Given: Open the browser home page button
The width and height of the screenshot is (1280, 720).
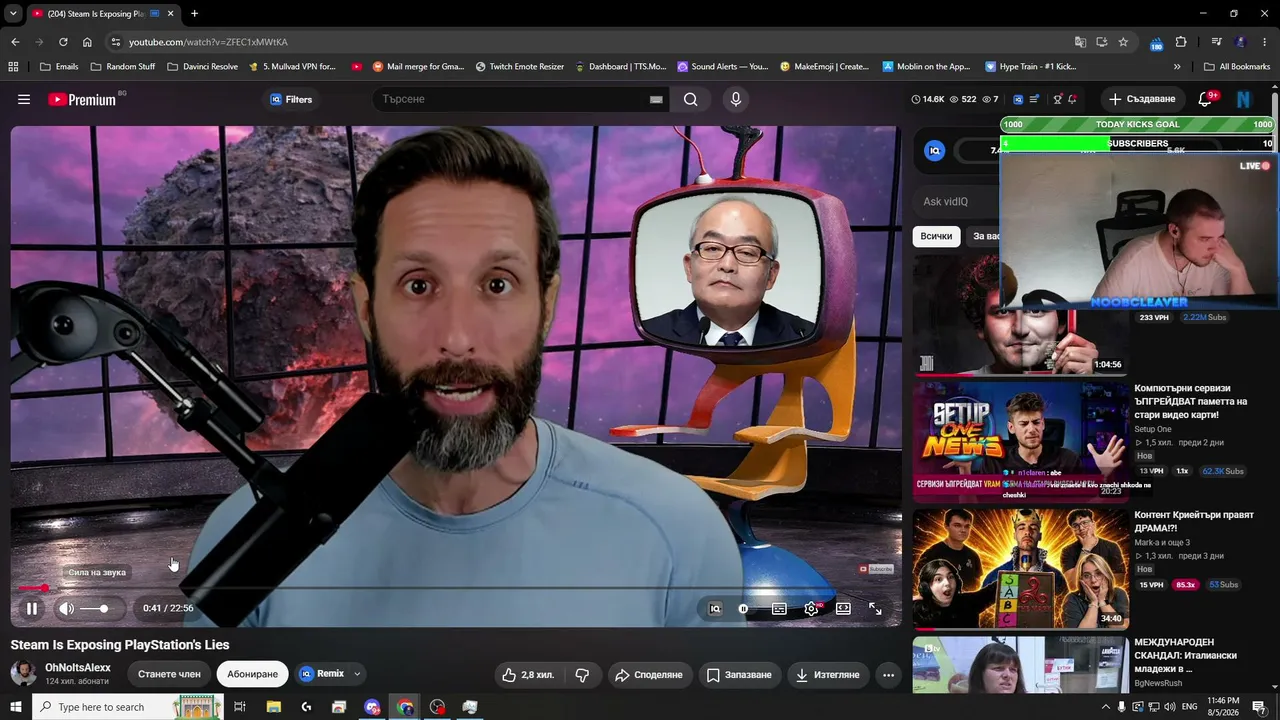Looking at the screenshot, I should pos(87,42).
